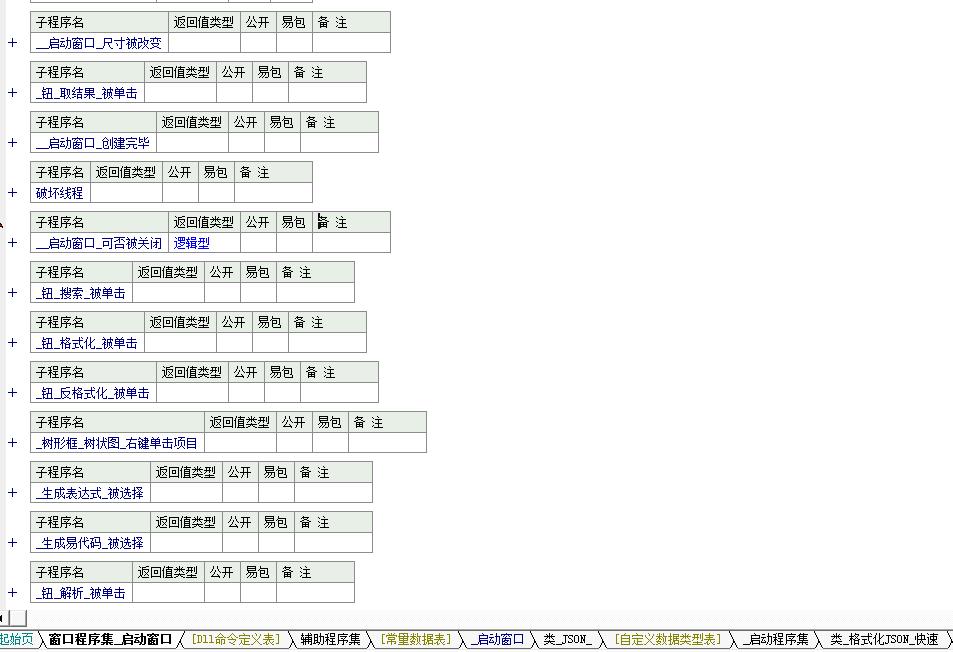The width and height of the screenshot is (953, 652).
Task: Click the _生成易代码_被选择 name cell
Action: (x=91, y=543)
